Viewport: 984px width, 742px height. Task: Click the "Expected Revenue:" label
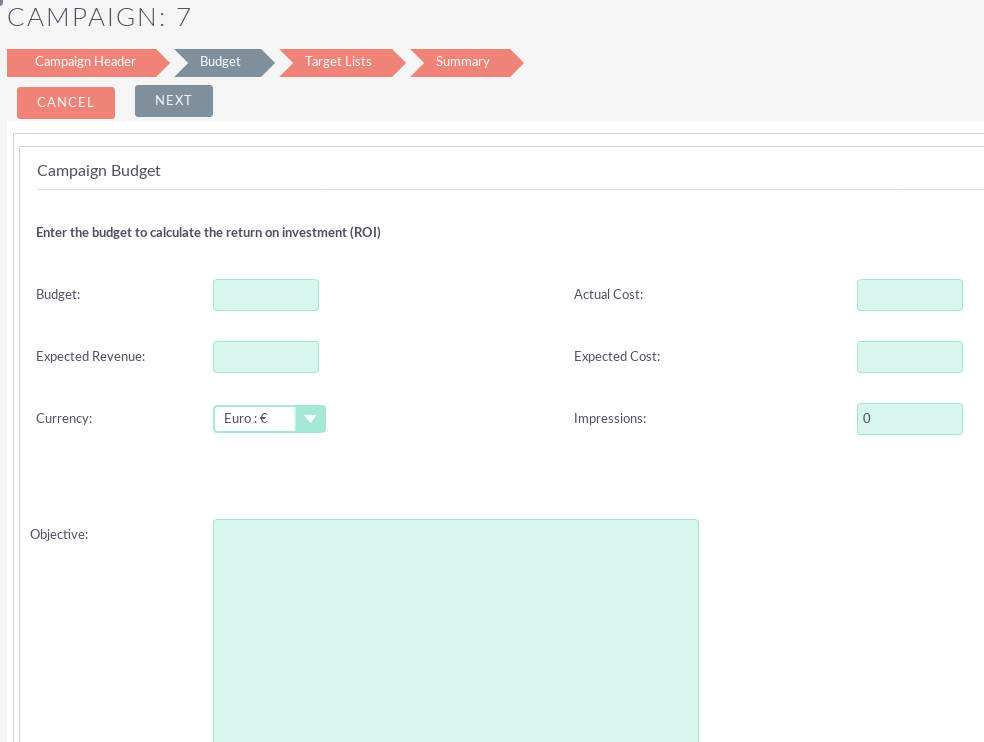pos(91,357)
